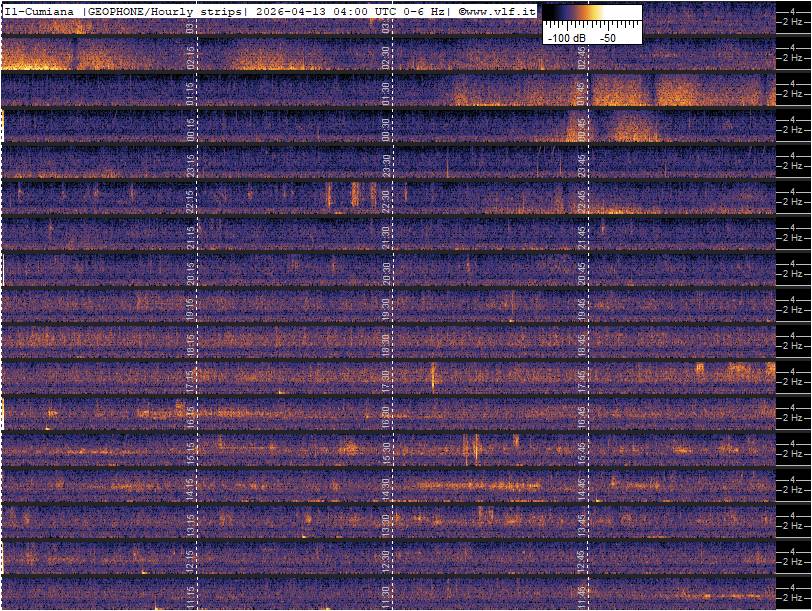Select the 17:30 time marker
Image resolution: width=812 pixels, height=611 pixels.
(x=387, y=381)
